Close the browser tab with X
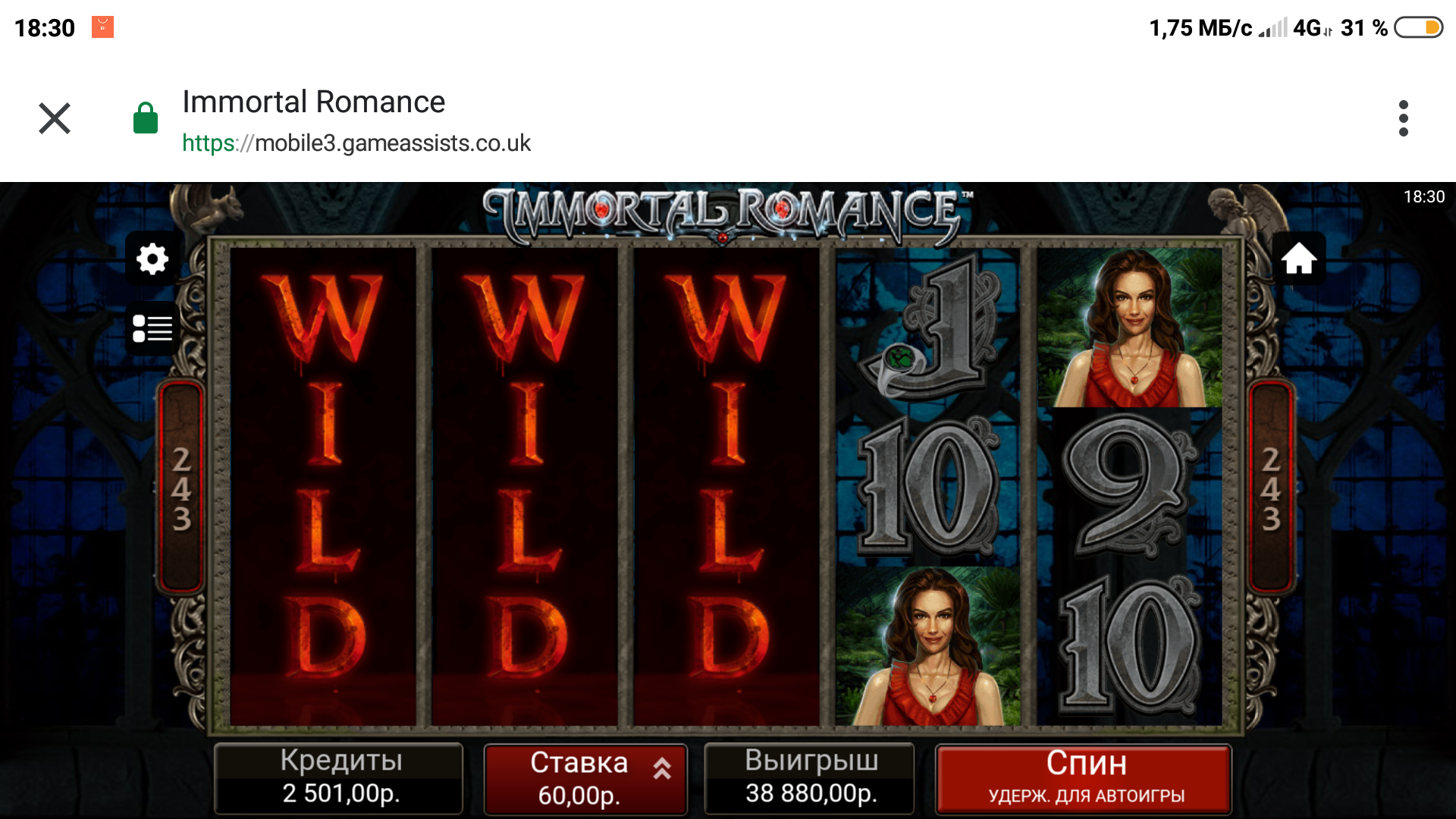 [55, 118]
